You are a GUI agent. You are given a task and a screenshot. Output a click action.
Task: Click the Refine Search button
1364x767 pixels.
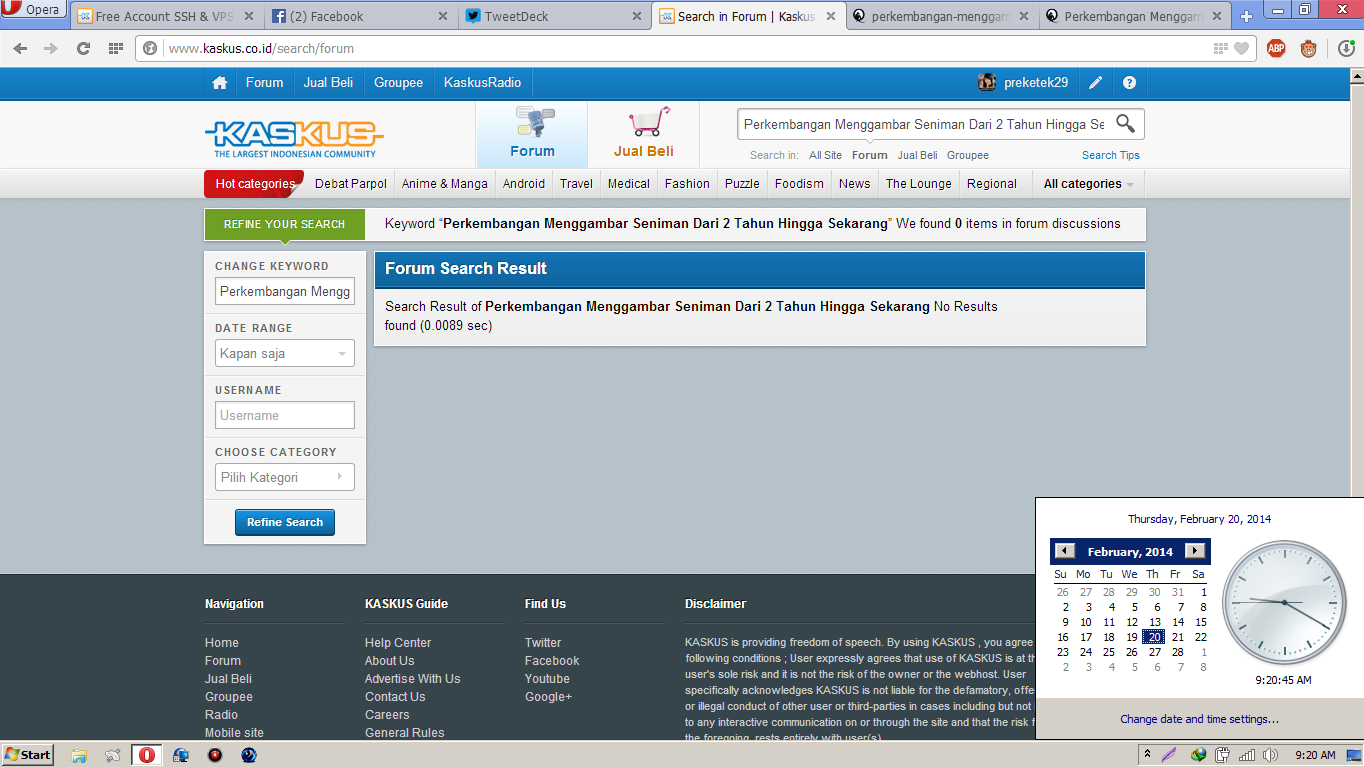(x=285, y=522)
